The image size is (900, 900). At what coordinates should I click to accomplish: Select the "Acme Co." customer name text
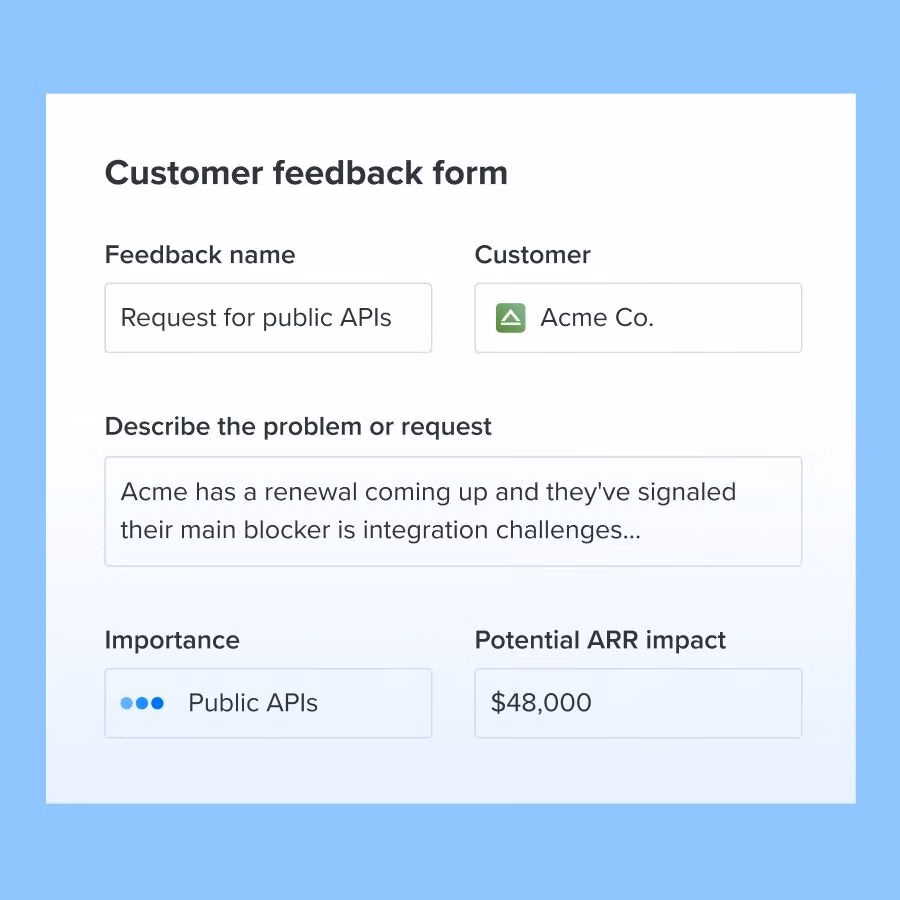click(596, 318)
